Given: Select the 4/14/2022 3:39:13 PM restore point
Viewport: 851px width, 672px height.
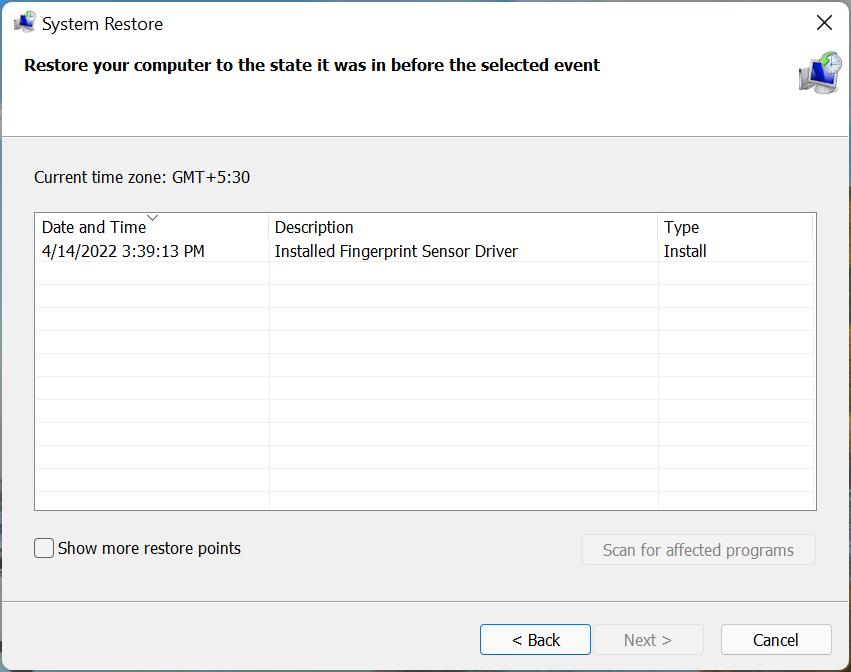Looking at the screenshot, I should point(123,251).
